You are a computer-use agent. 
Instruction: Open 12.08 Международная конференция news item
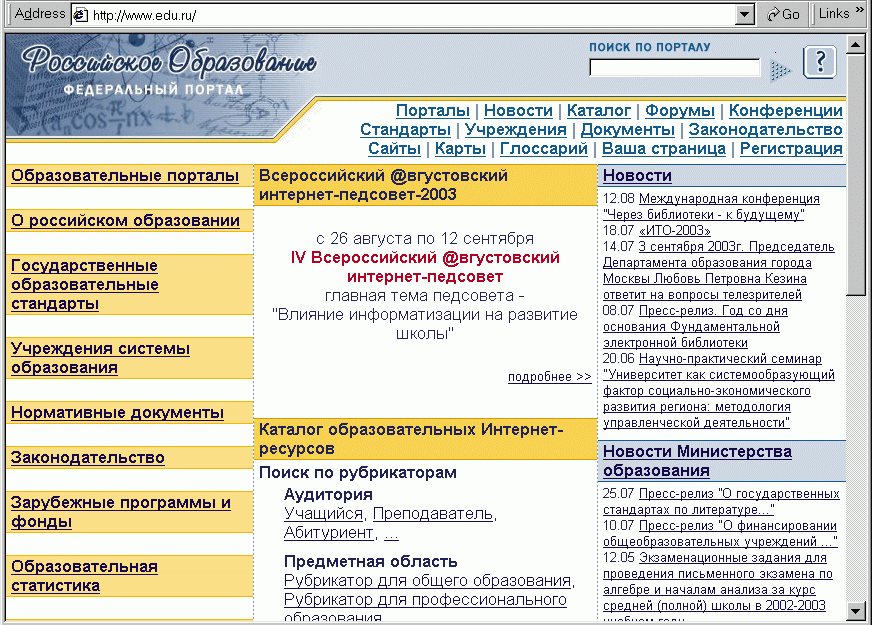[711, 206]
